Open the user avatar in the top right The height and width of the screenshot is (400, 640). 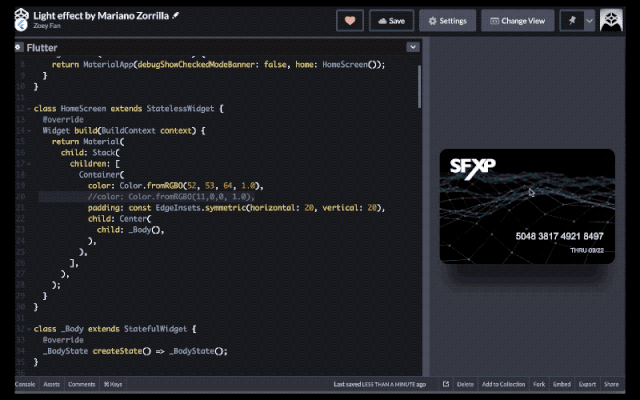(611, 20)
